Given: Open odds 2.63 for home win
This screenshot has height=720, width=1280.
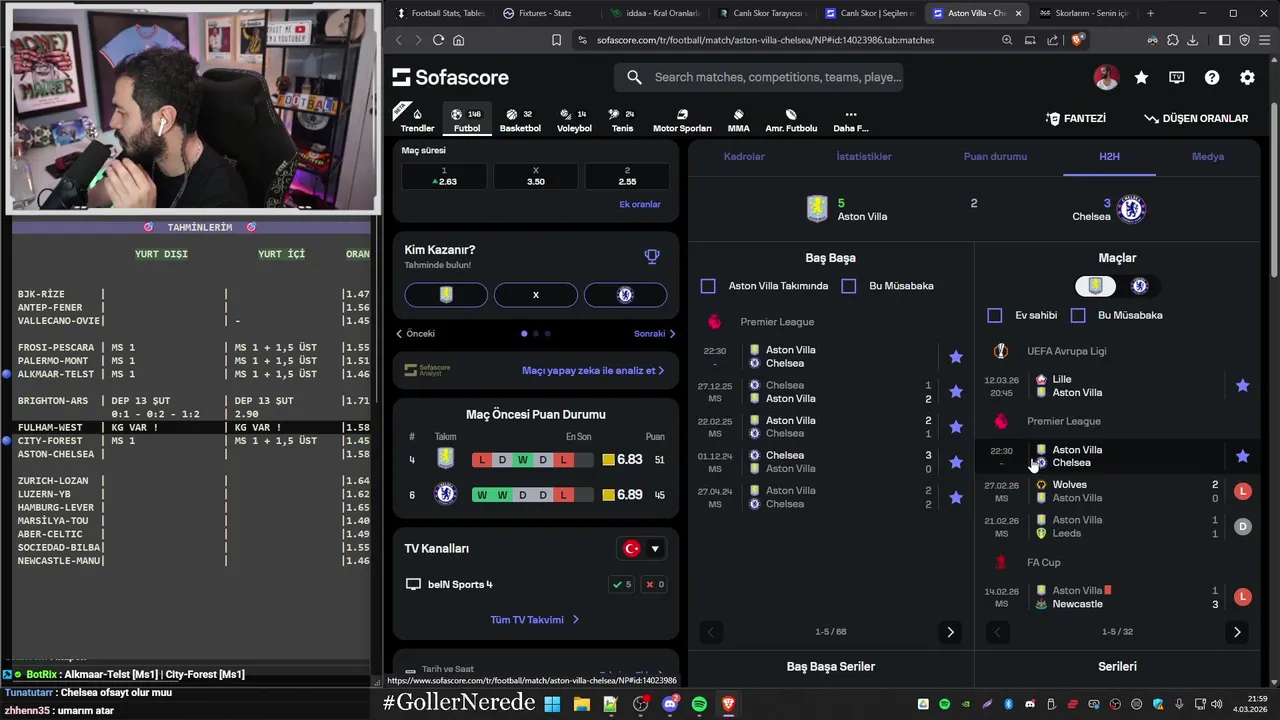Looking at the screenshot, I should pos(445,176).
